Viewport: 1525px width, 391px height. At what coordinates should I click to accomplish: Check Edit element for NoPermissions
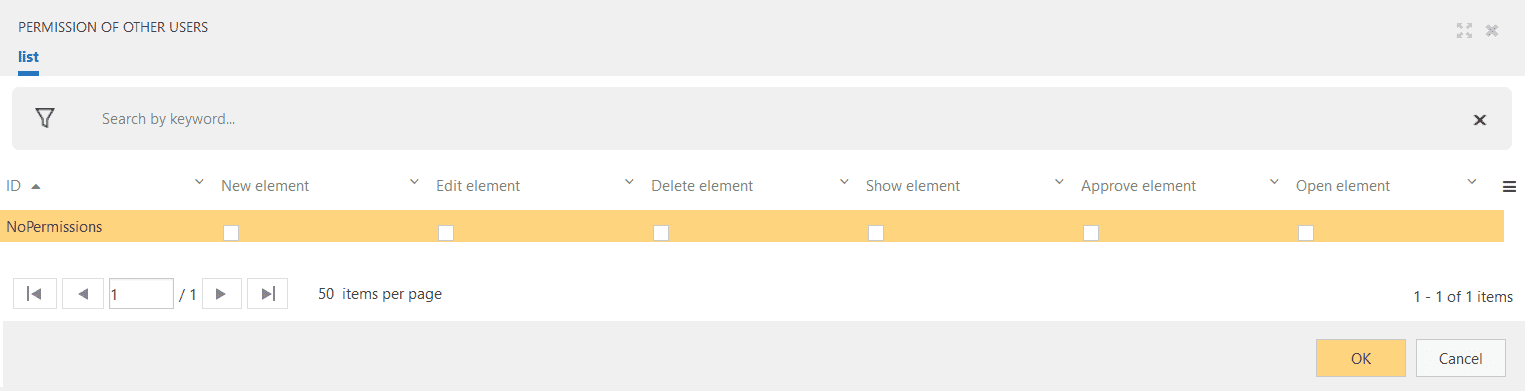coord(446,233)
